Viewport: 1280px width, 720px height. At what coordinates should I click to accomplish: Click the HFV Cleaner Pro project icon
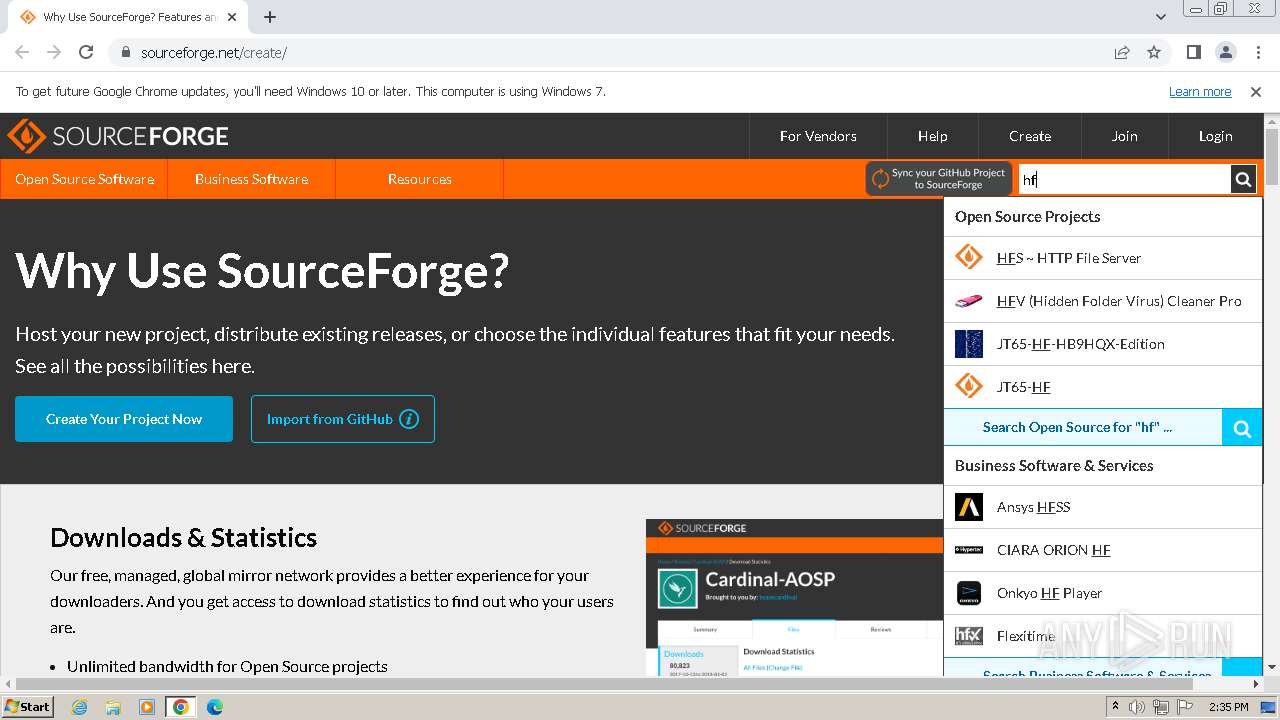tap(968, 301)
